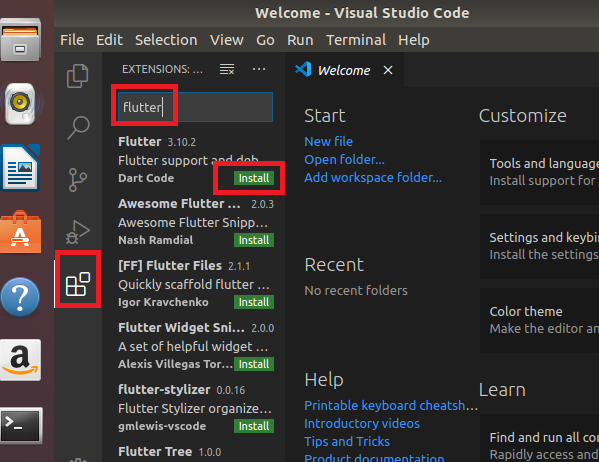Open Rhythmbox speaker icon in dock
This screenshot has width=599, height=462.
click(21, 104)
